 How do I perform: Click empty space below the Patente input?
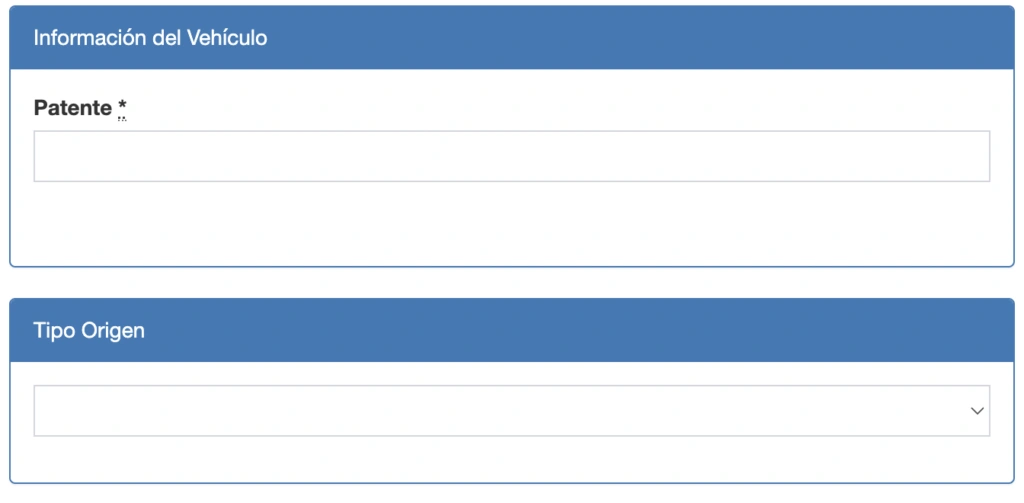[511, 225]
